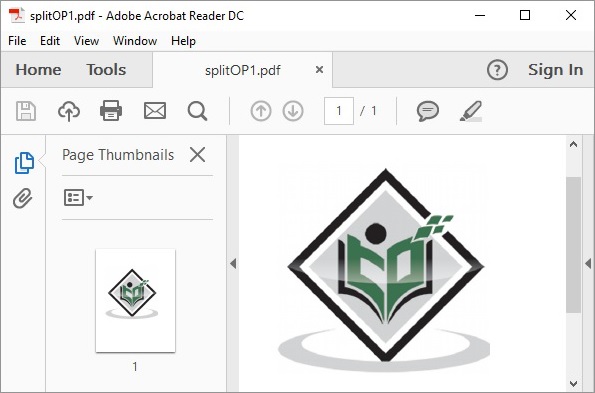Open the Find text magnifier icon
The image size is (595, 393).
pyautogui.click(x=197, y=111)
